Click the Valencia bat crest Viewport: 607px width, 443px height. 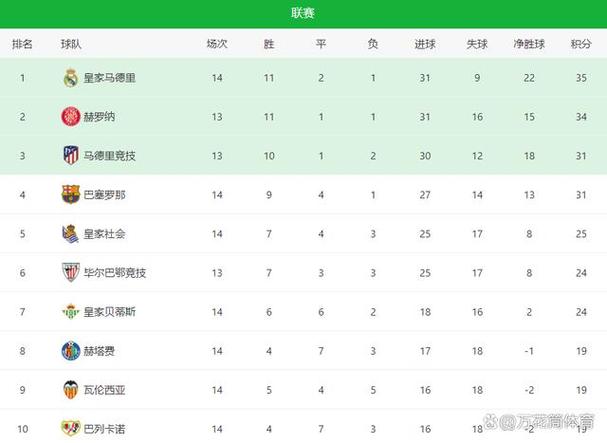(x=71, y=390)
